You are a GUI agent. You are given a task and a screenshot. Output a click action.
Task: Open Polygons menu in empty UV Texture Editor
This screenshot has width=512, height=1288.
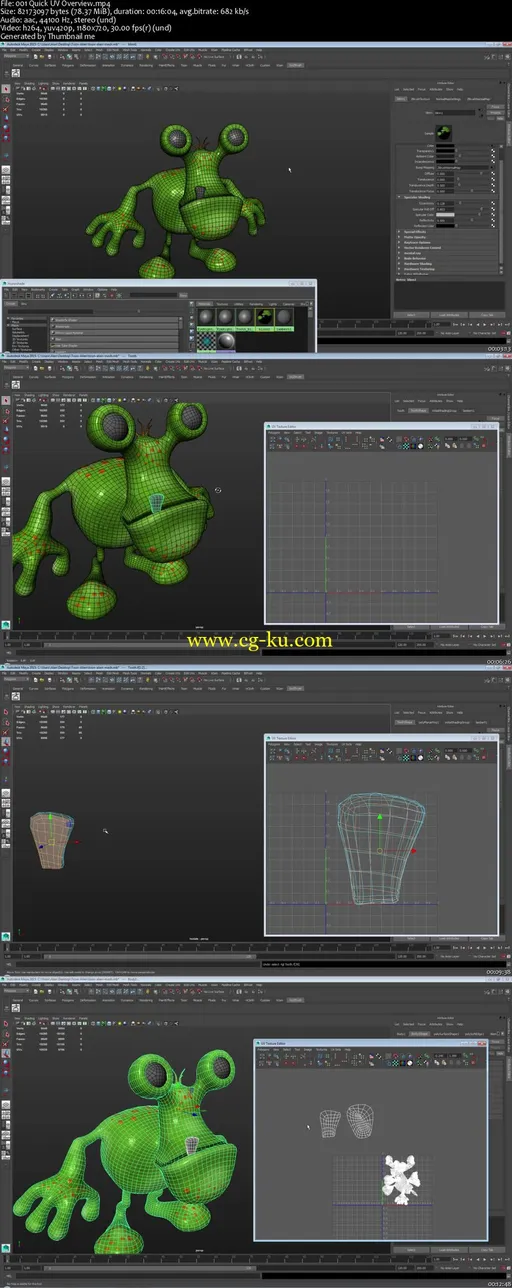pyautogui.click(x=276, y=433)
